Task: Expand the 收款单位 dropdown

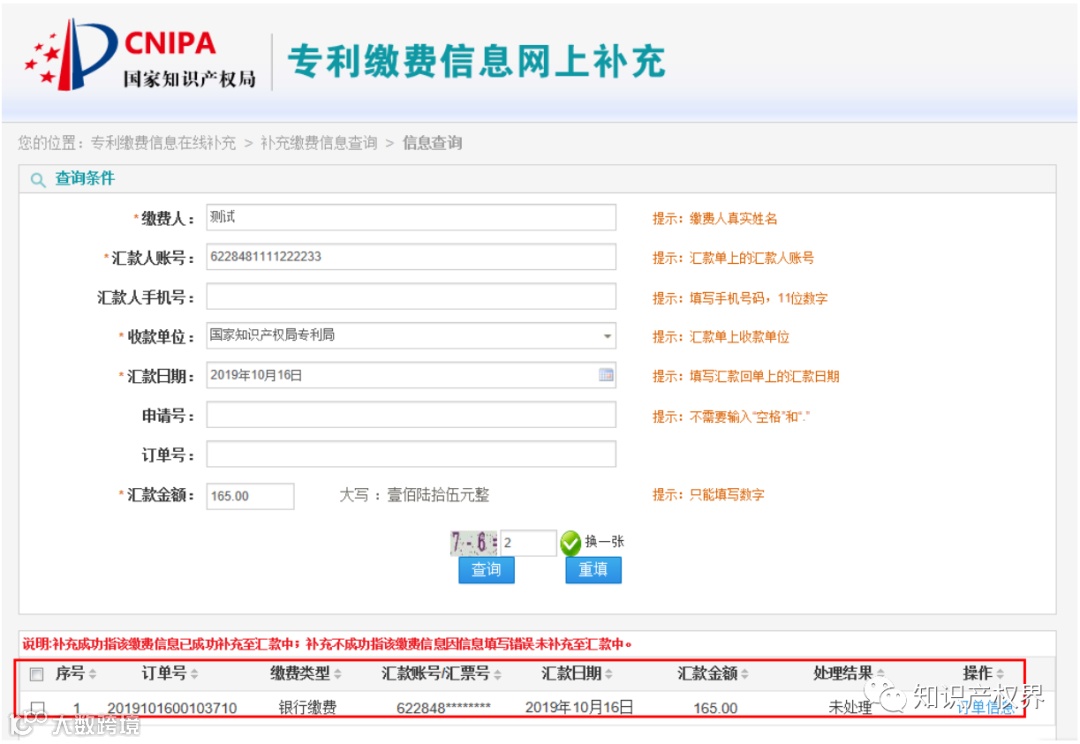Action: (607, 336)
